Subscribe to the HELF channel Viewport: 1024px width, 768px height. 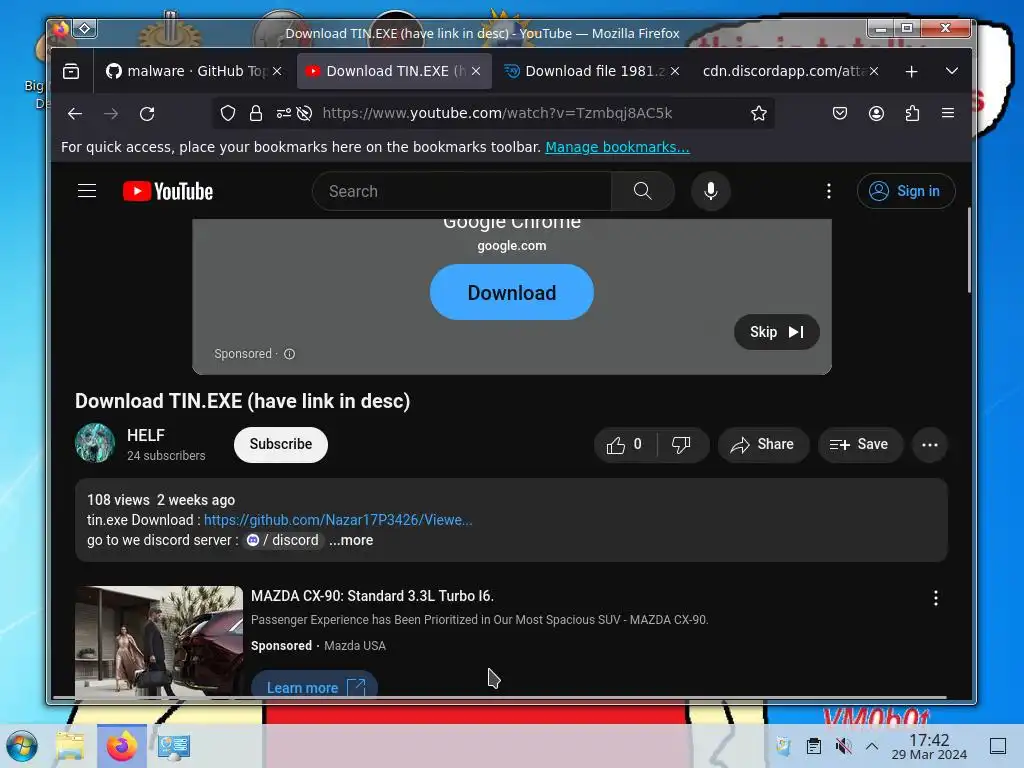tap(281, 444)
